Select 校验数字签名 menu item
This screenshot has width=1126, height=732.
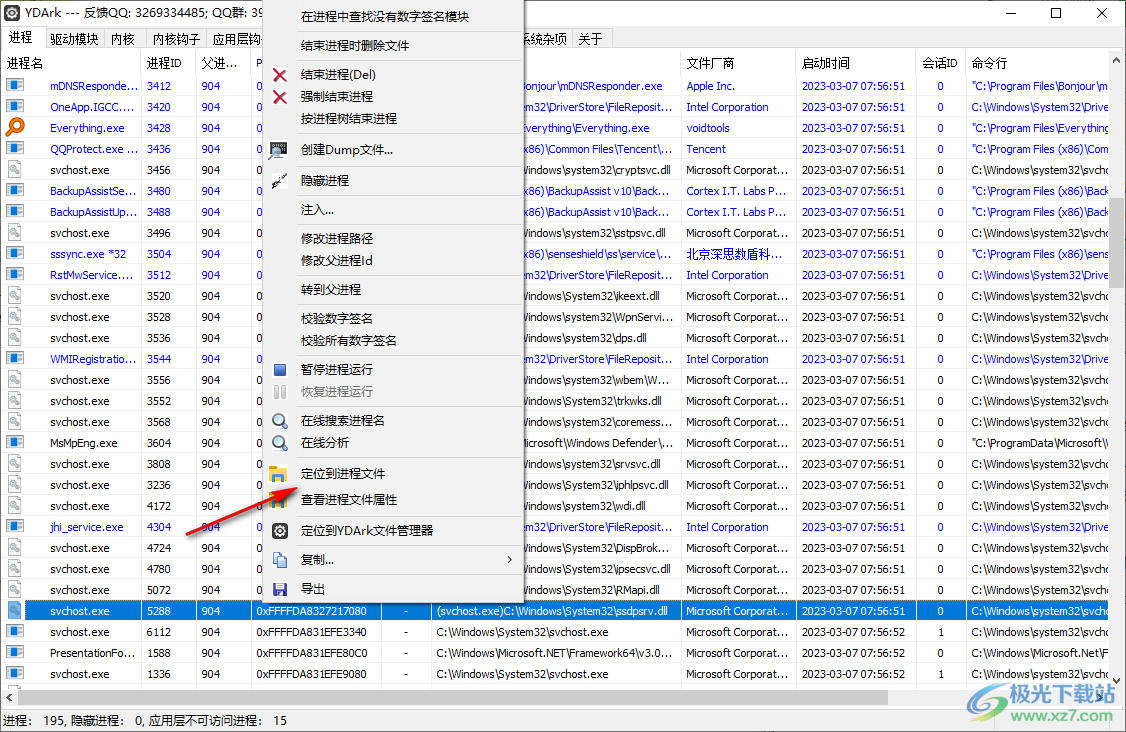click(337, 318)
